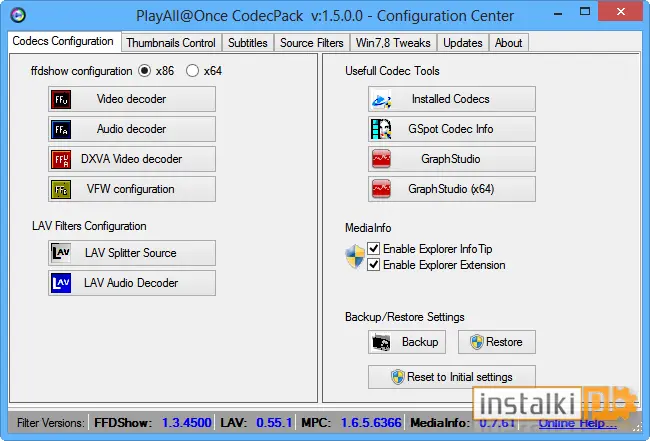Click the ffdshow configuration label

pos(81,71)
